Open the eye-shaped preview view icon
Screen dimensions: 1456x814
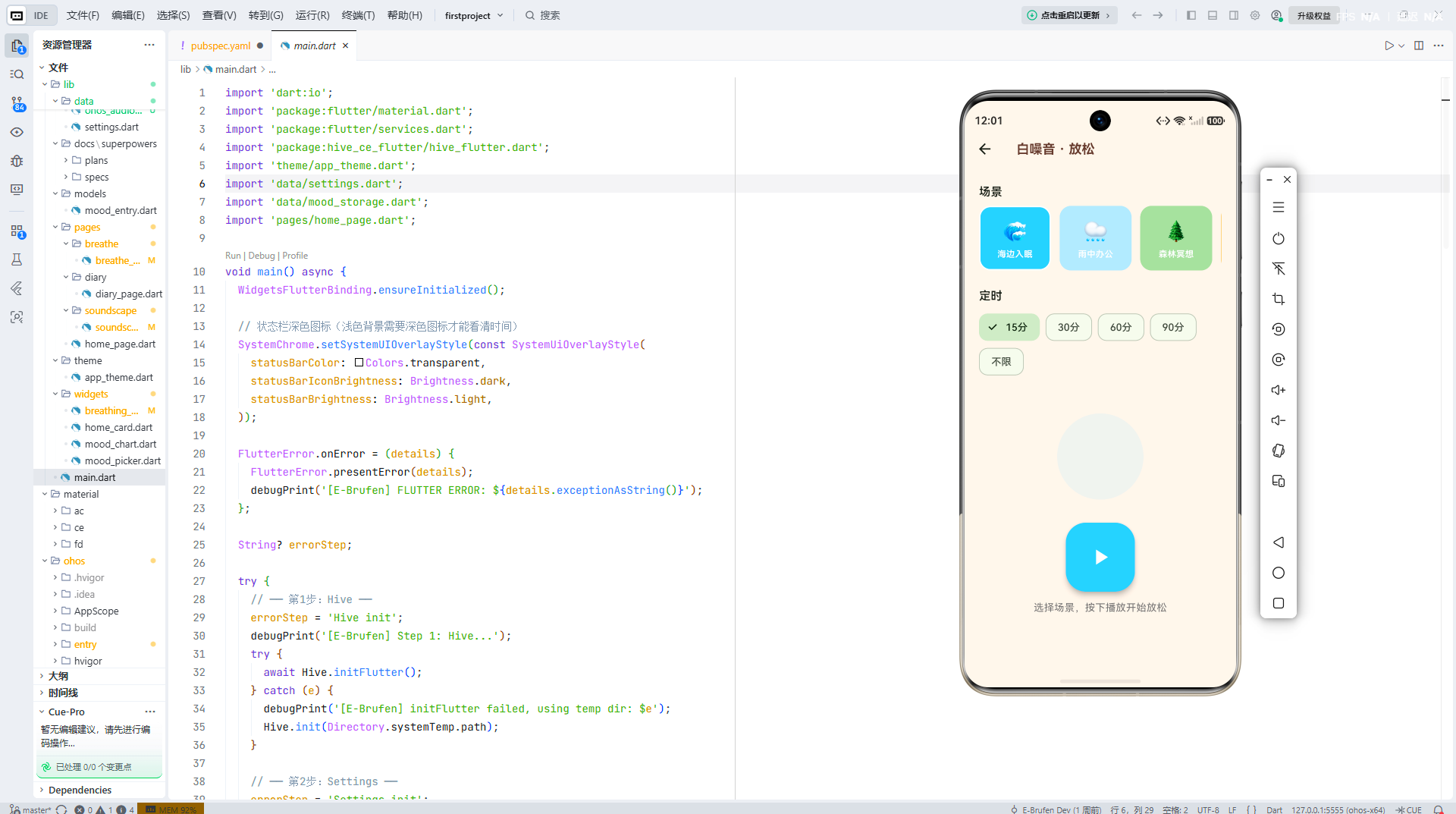click(x=17, y=132)
